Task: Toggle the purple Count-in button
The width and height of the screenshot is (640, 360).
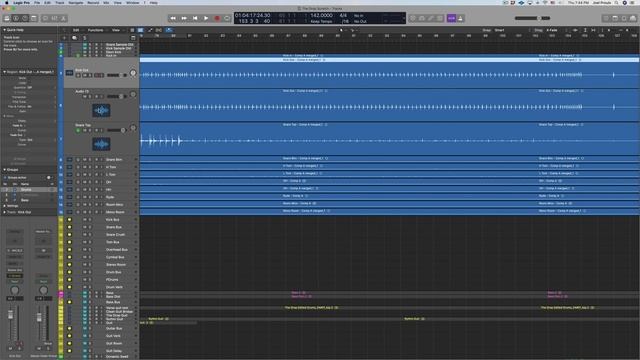Action: (x=451, y=18)
